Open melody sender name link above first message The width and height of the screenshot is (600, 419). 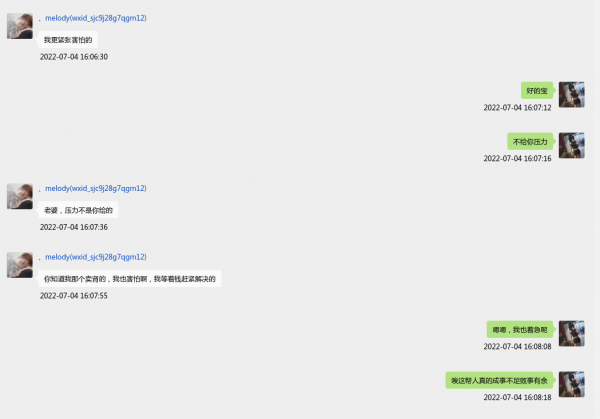96,18
